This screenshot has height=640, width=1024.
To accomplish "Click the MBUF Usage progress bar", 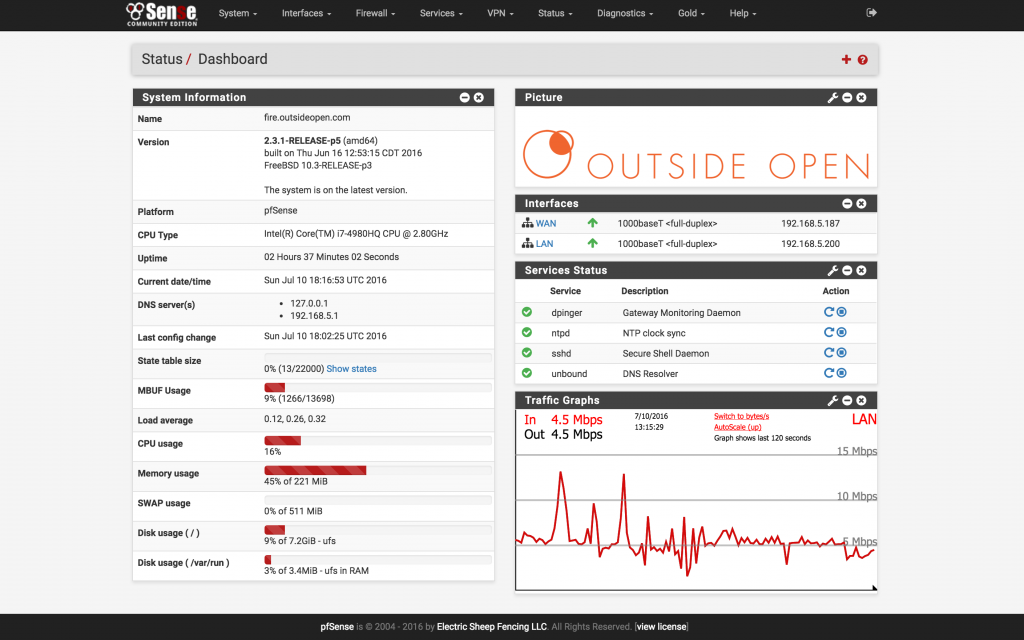I will [377, 387].
